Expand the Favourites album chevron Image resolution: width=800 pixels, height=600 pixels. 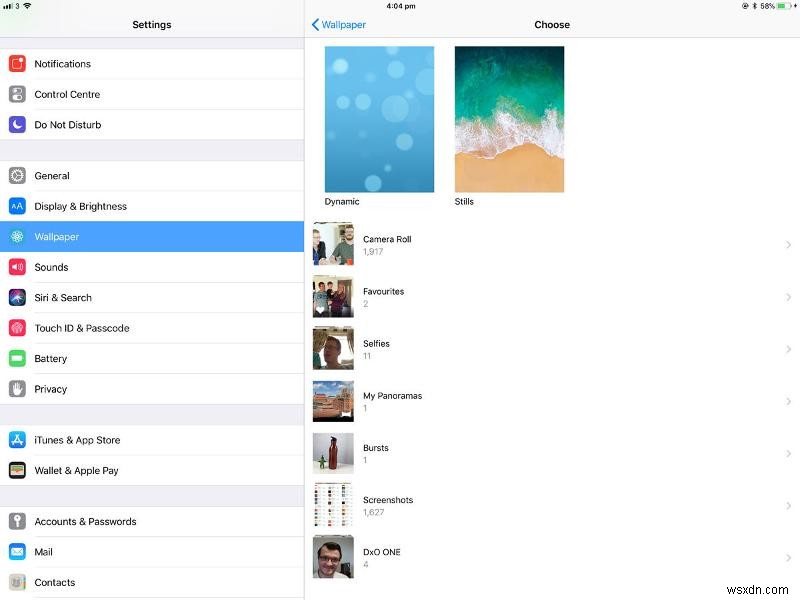[x=789, y=297]
